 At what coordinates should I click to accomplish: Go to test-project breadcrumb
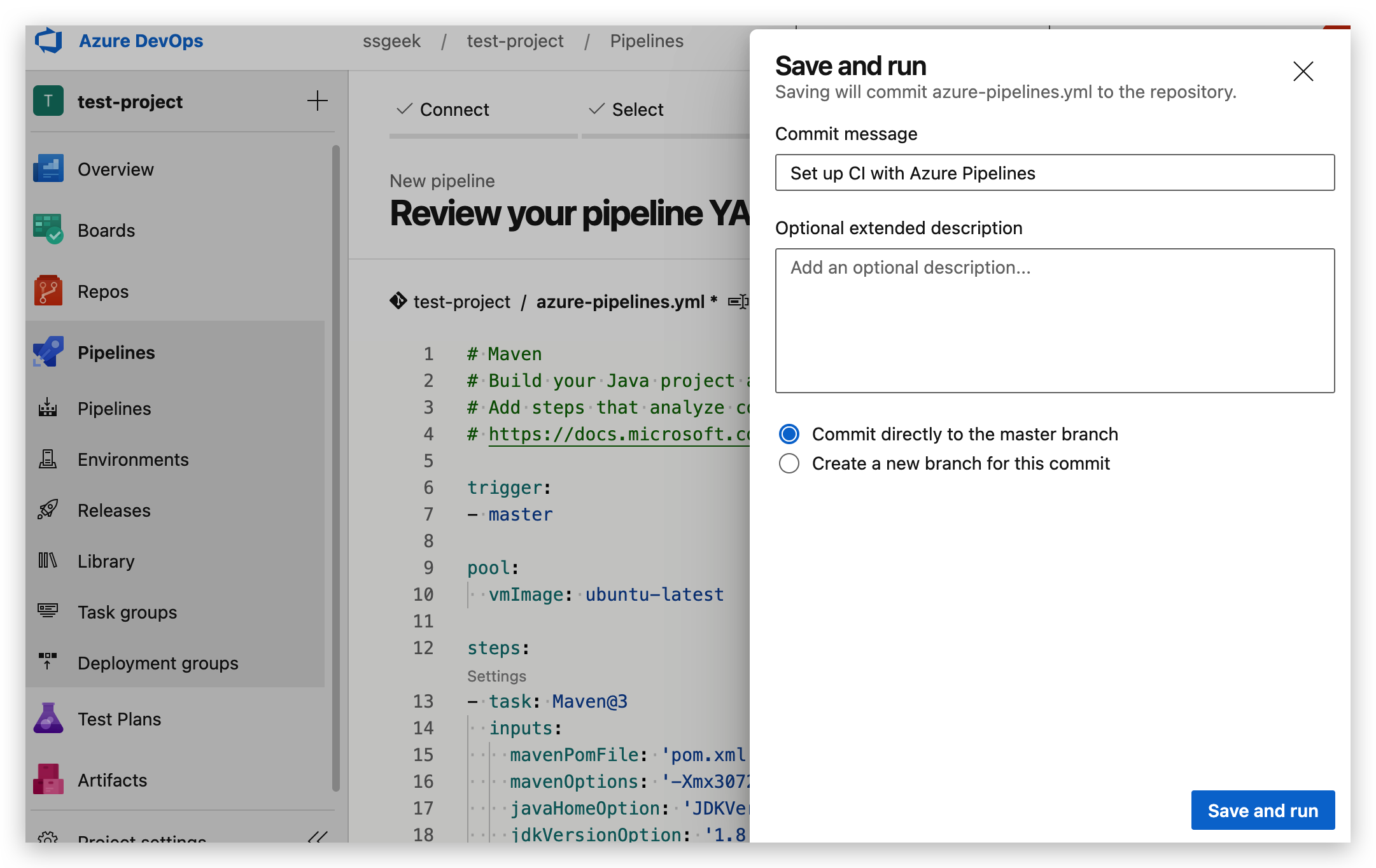515,41
